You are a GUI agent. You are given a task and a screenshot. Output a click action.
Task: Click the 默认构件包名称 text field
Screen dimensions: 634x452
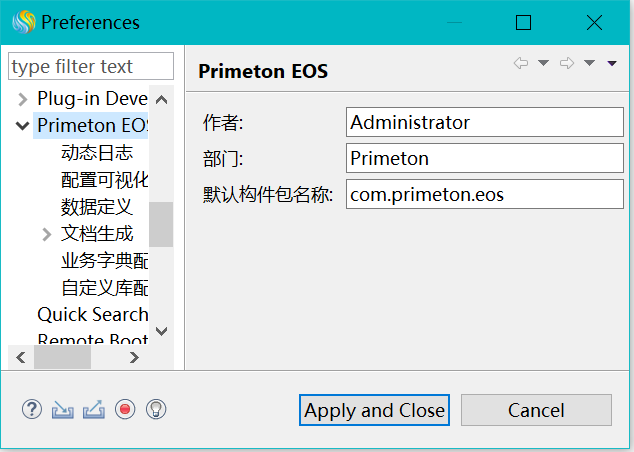tap(485, 194)
